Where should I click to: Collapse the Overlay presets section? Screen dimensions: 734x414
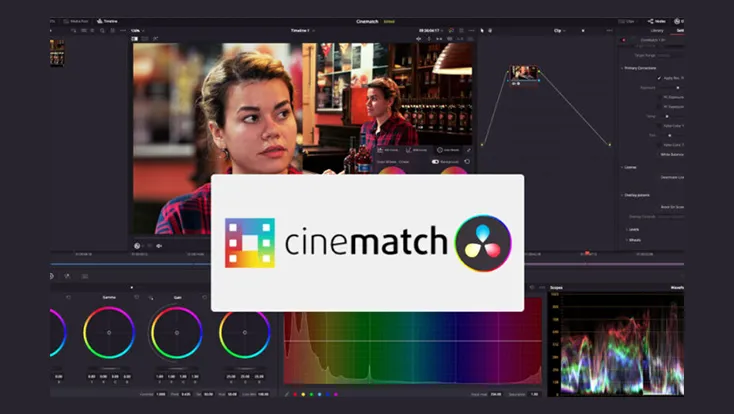point(636,195)
